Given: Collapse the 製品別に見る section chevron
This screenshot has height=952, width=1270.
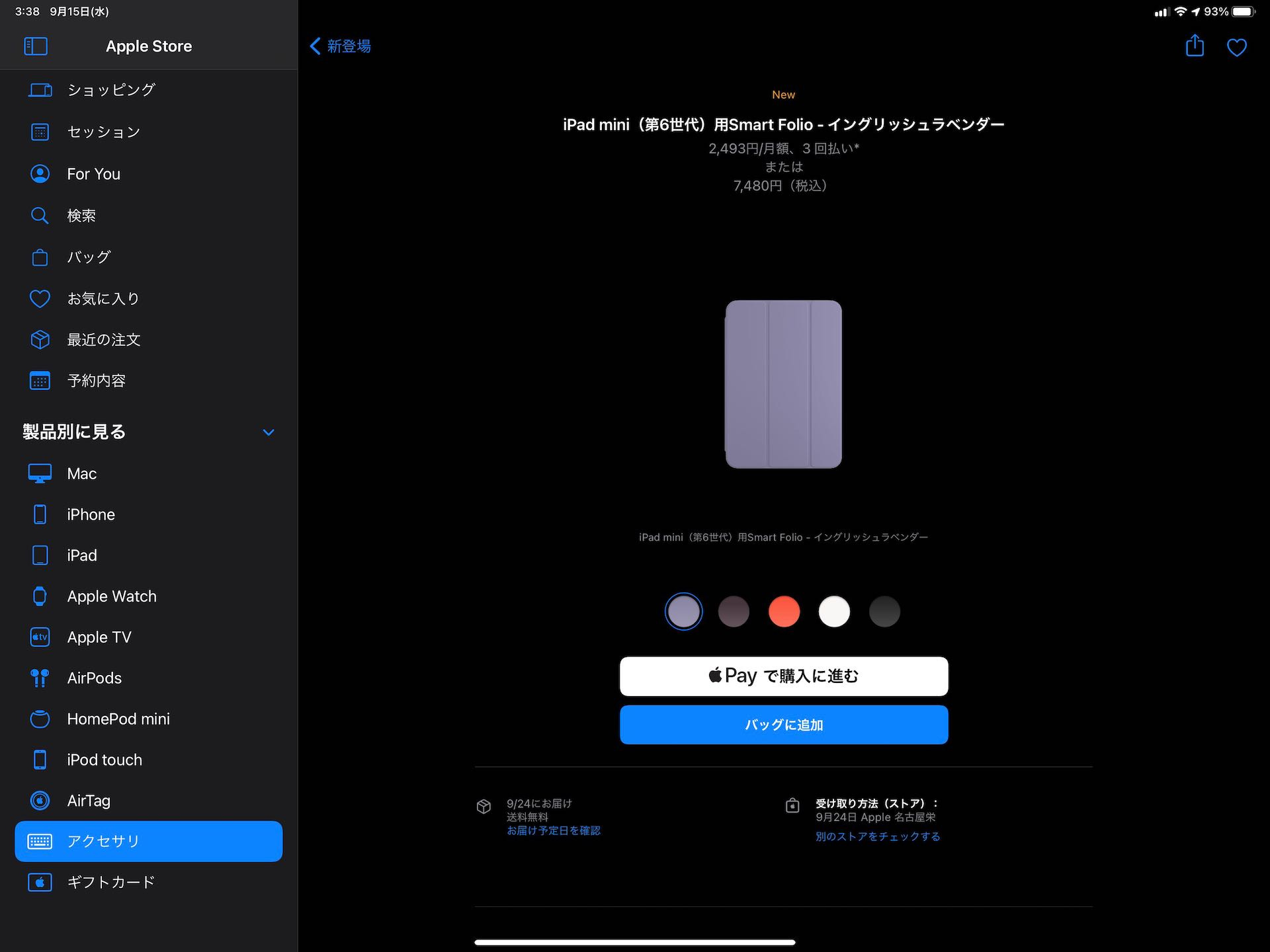Looking at the screenshot, I should (x=269, y=432).
